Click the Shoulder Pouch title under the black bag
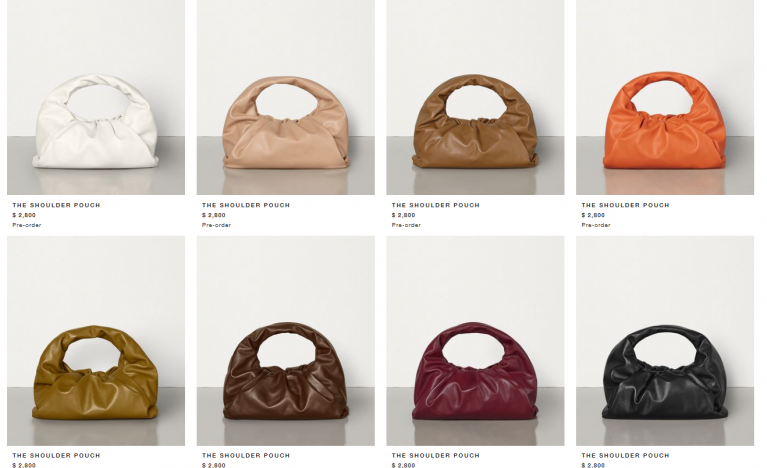This screenshot has width=767, height=468. point(626,455)
